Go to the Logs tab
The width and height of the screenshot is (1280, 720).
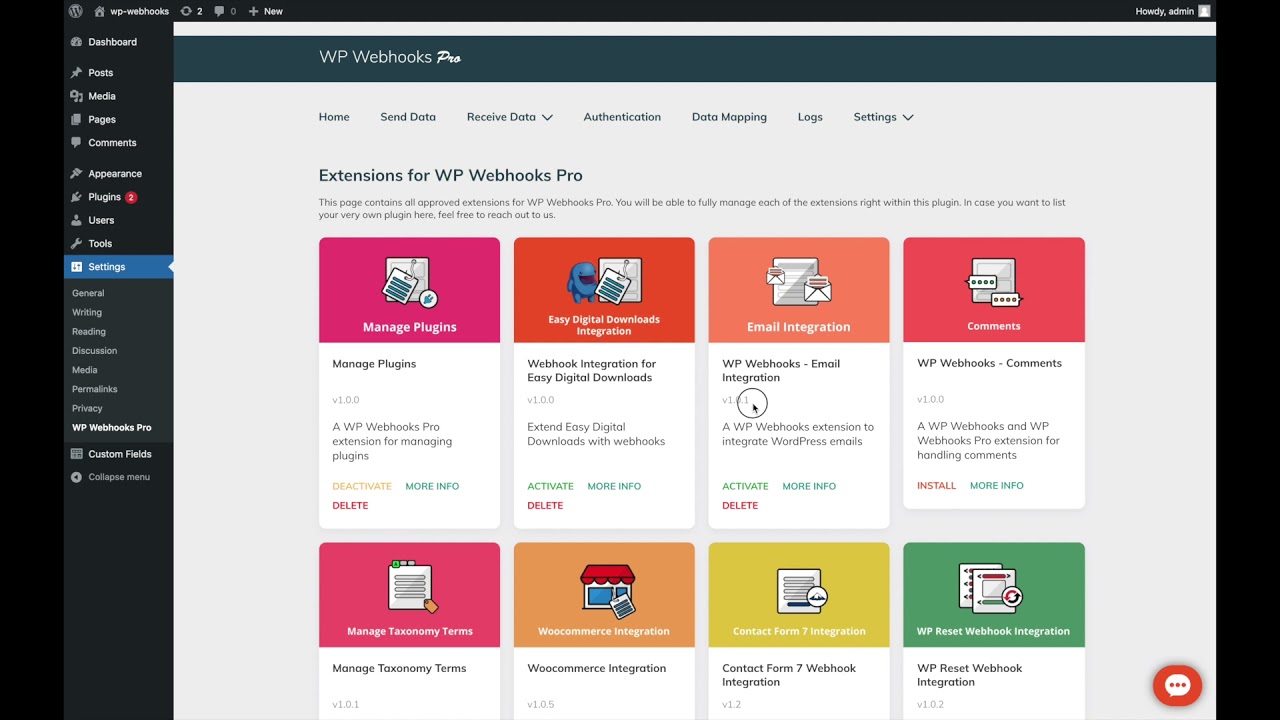(810, 117)
